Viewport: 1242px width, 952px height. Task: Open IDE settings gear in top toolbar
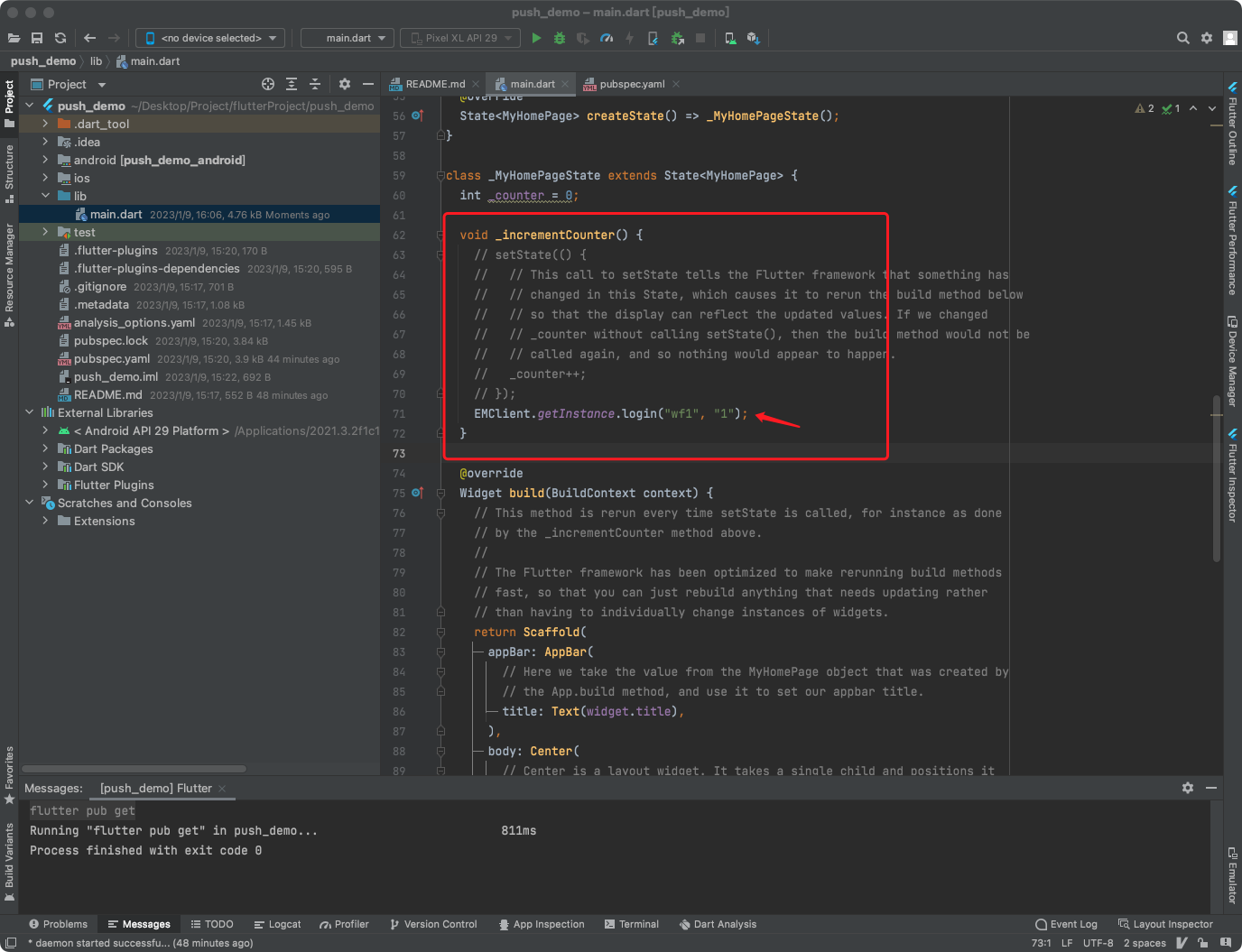pyautogui.click(x=1207, y=38)
